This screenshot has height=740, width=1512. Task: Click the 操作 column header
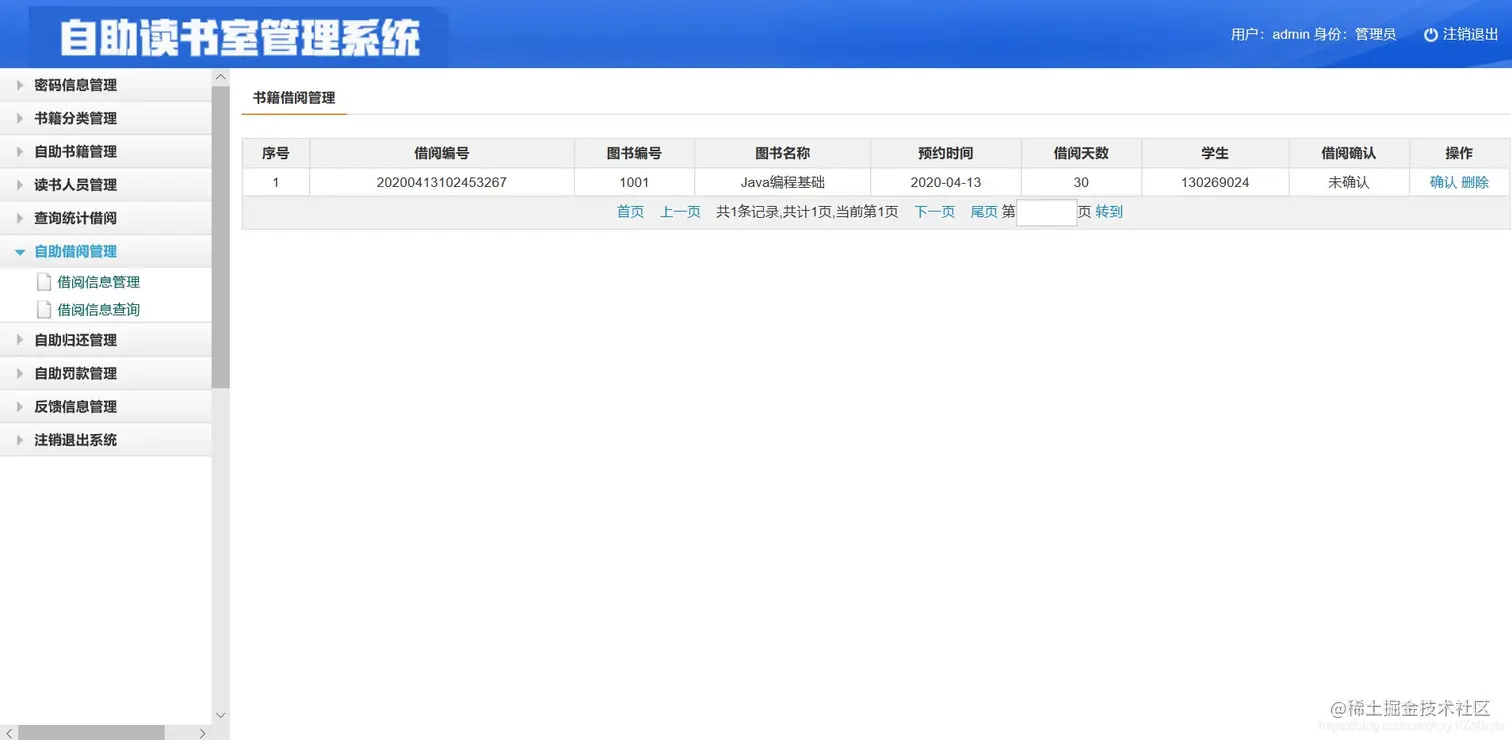[1459, 153]
